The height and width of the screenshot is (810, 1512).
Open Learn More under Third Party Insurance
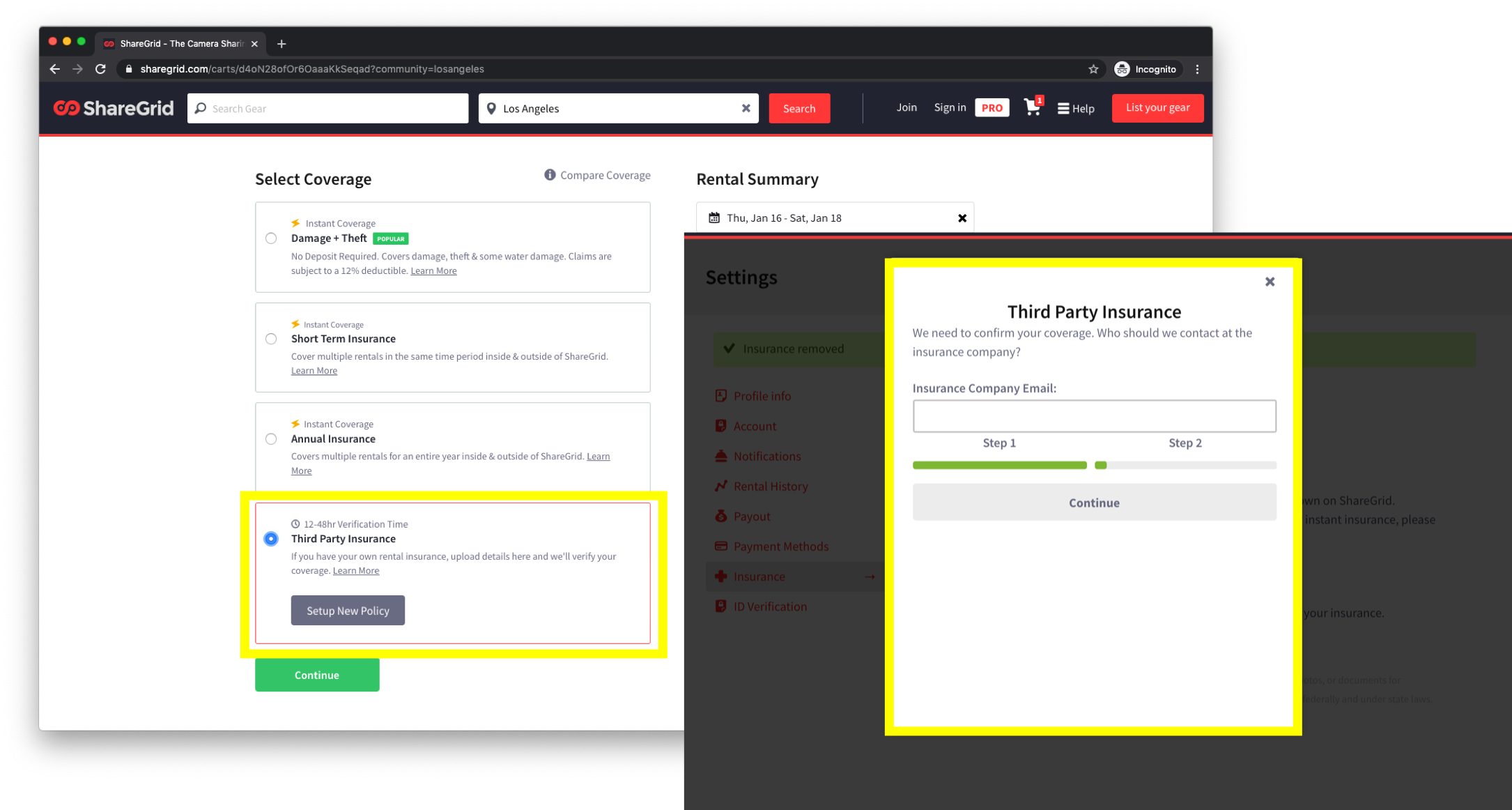click(356, 571)
